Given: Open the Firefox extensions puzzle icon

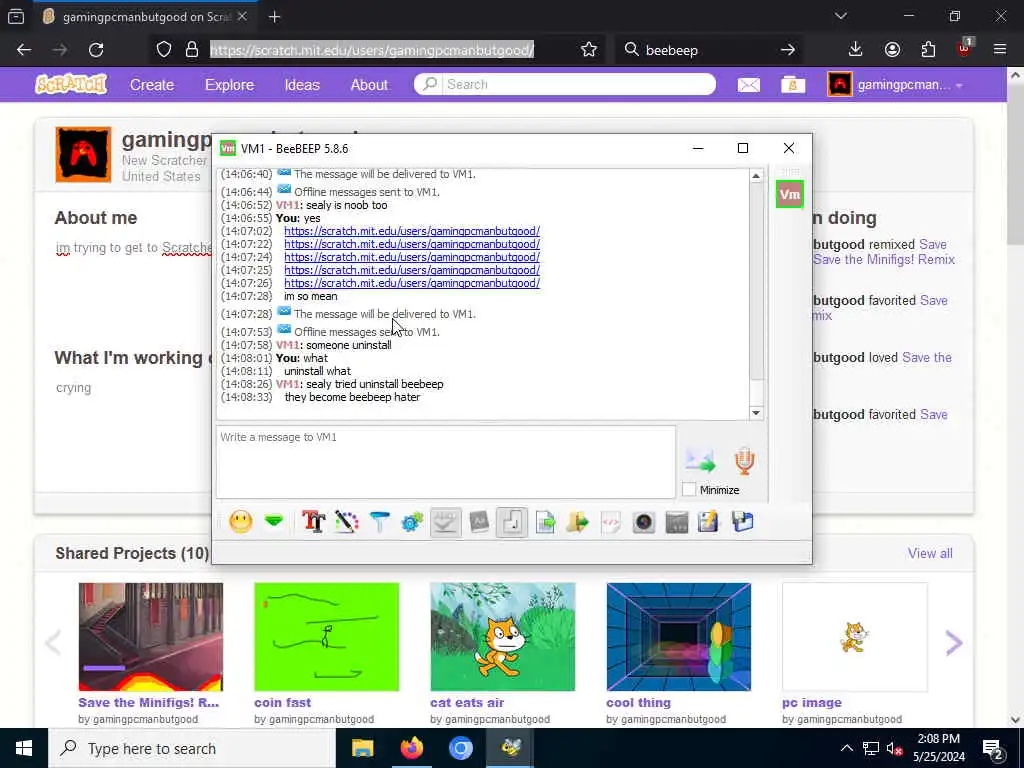Looking at the screenshot, I should pyautogui.click(x=928, y=50).
